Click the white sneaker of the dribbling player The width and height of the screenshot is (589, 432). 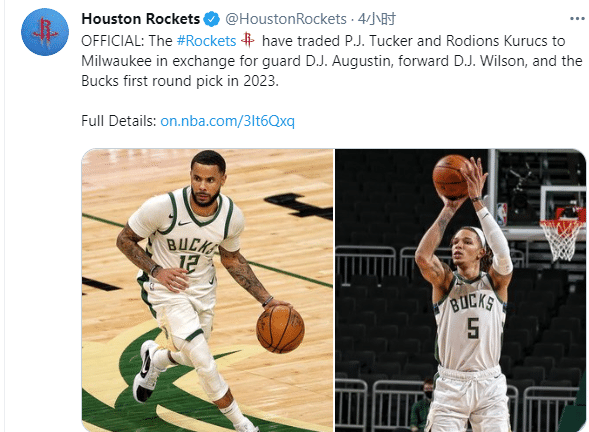click(148, 371)
